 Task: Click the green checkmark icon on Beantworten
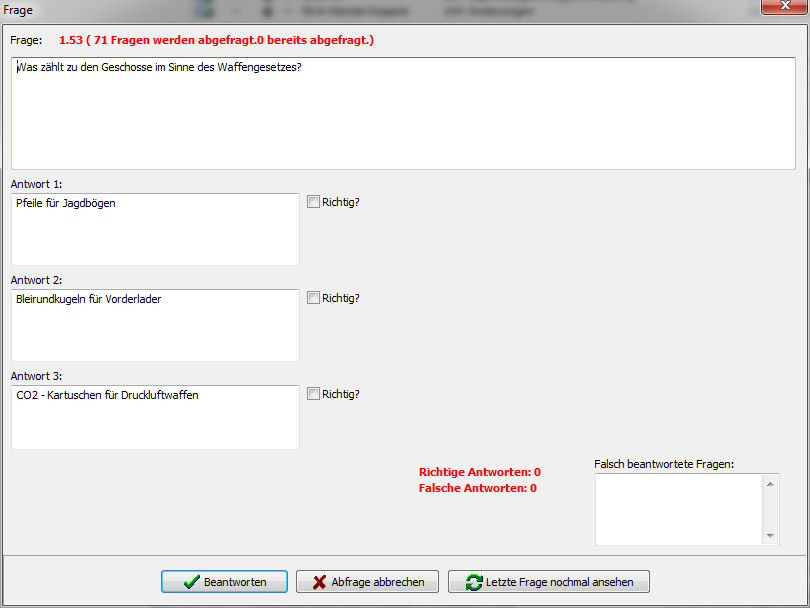pyautogui.click(x=192, y=582)
